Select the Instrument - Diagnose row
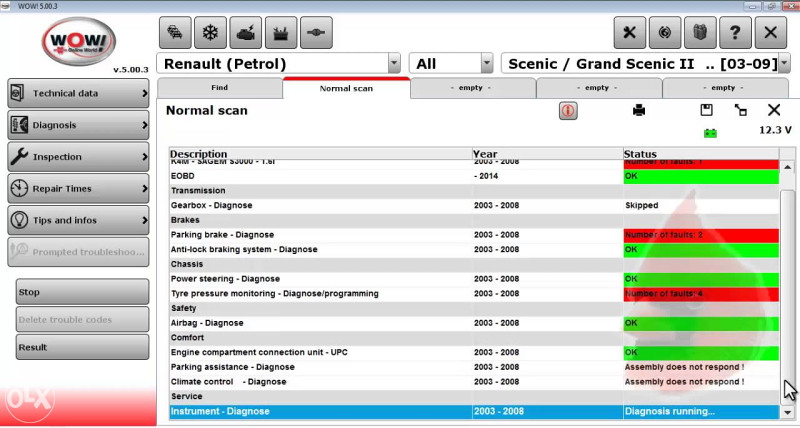Screen dimensions: 800x428 (474, 412)
